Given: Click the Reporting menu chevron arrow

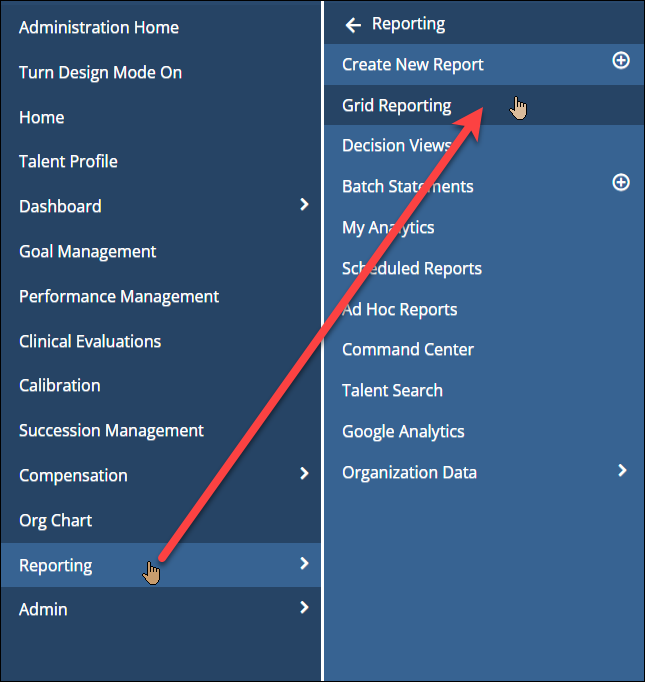Looking at the screenshot, I should 304,563.
